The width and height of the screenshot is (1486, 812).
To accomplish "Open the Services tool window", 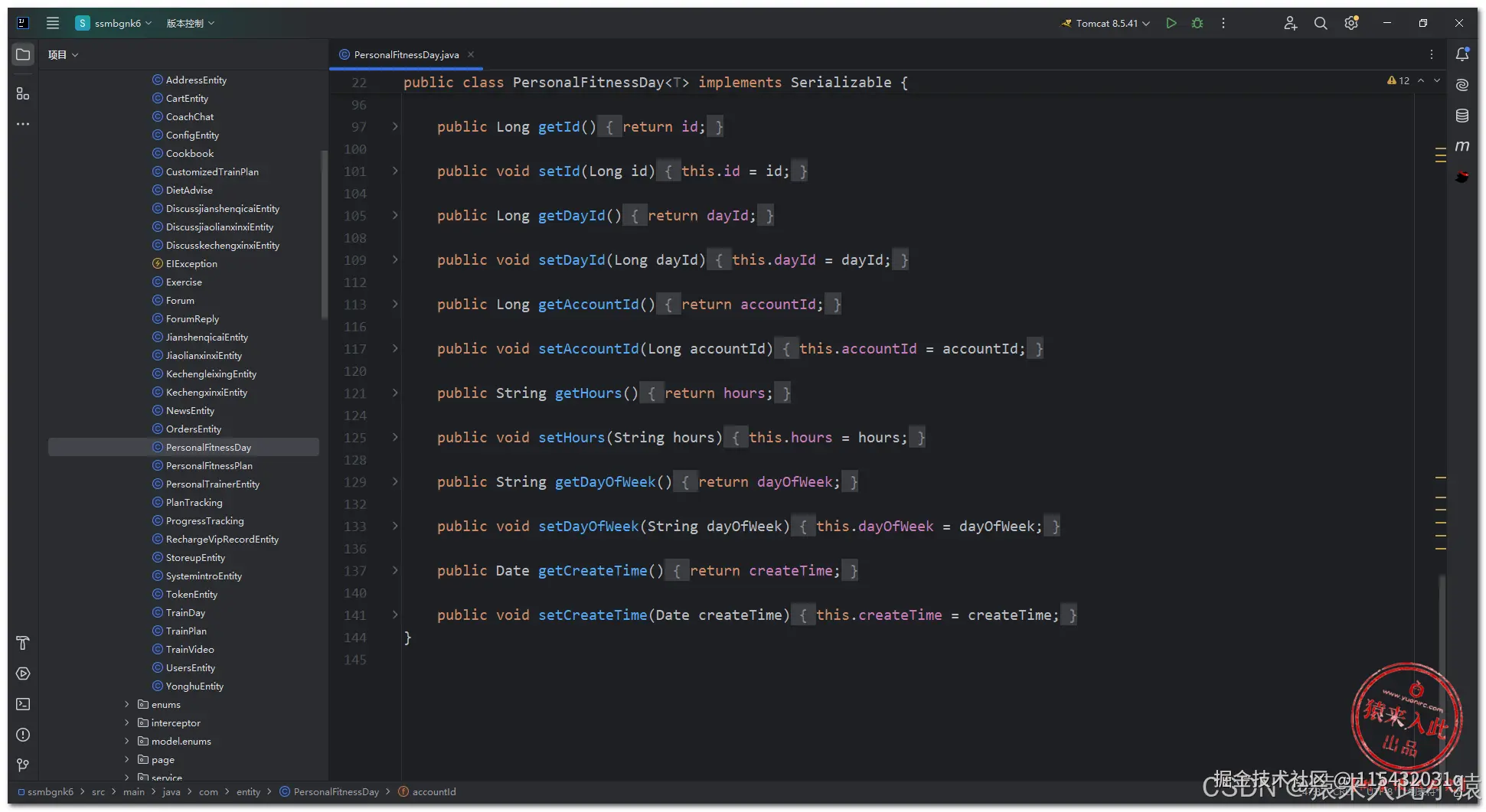I will 23,673.
